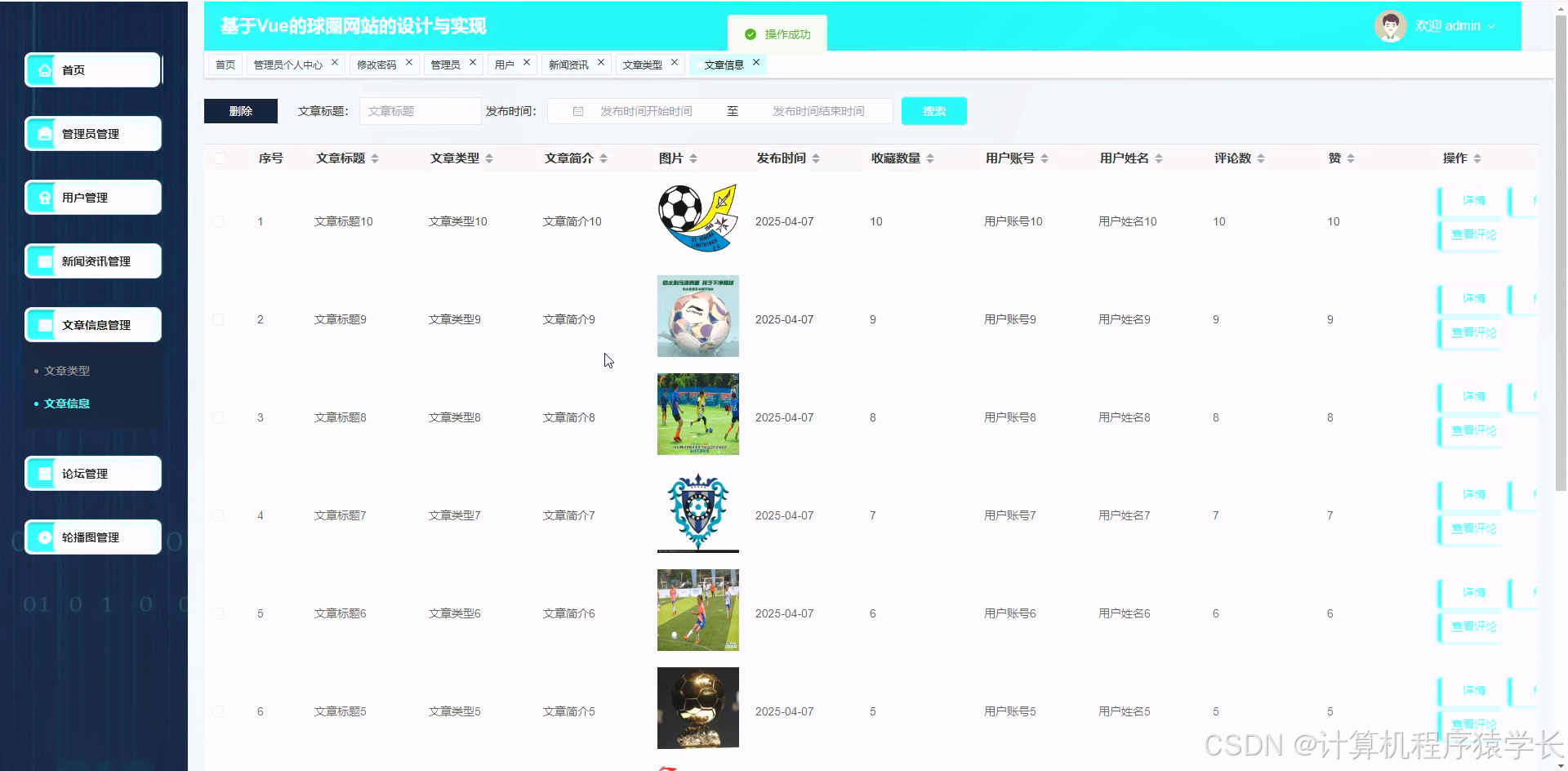This screenshot has width=1568, height=771.
Task: Click the 文章信息管理 sidebar icon
Action: pos(45,325)
